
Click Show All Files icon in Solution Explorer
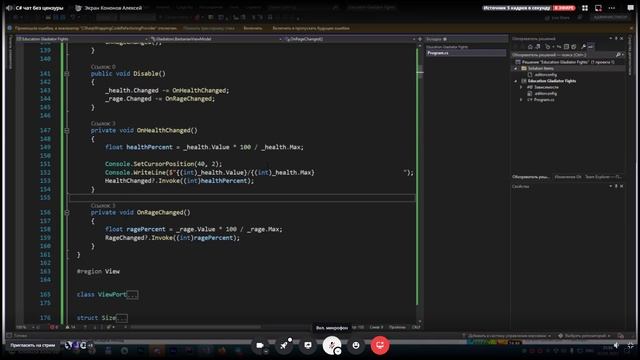tap(573, 47)
